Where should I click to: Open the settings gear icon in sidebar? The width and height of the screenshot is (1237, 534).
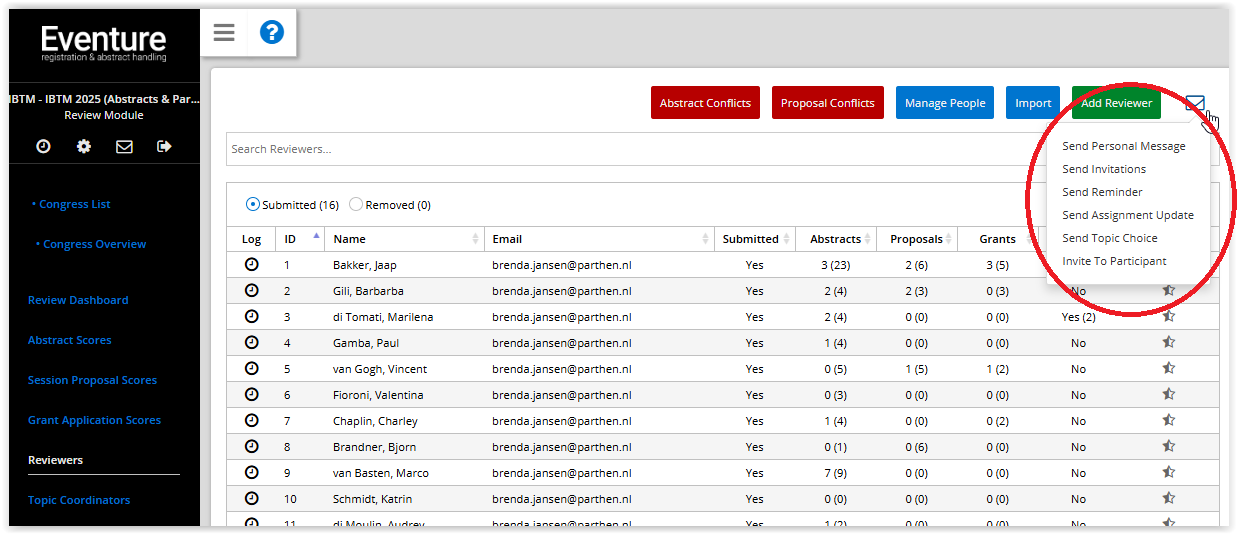84,146
